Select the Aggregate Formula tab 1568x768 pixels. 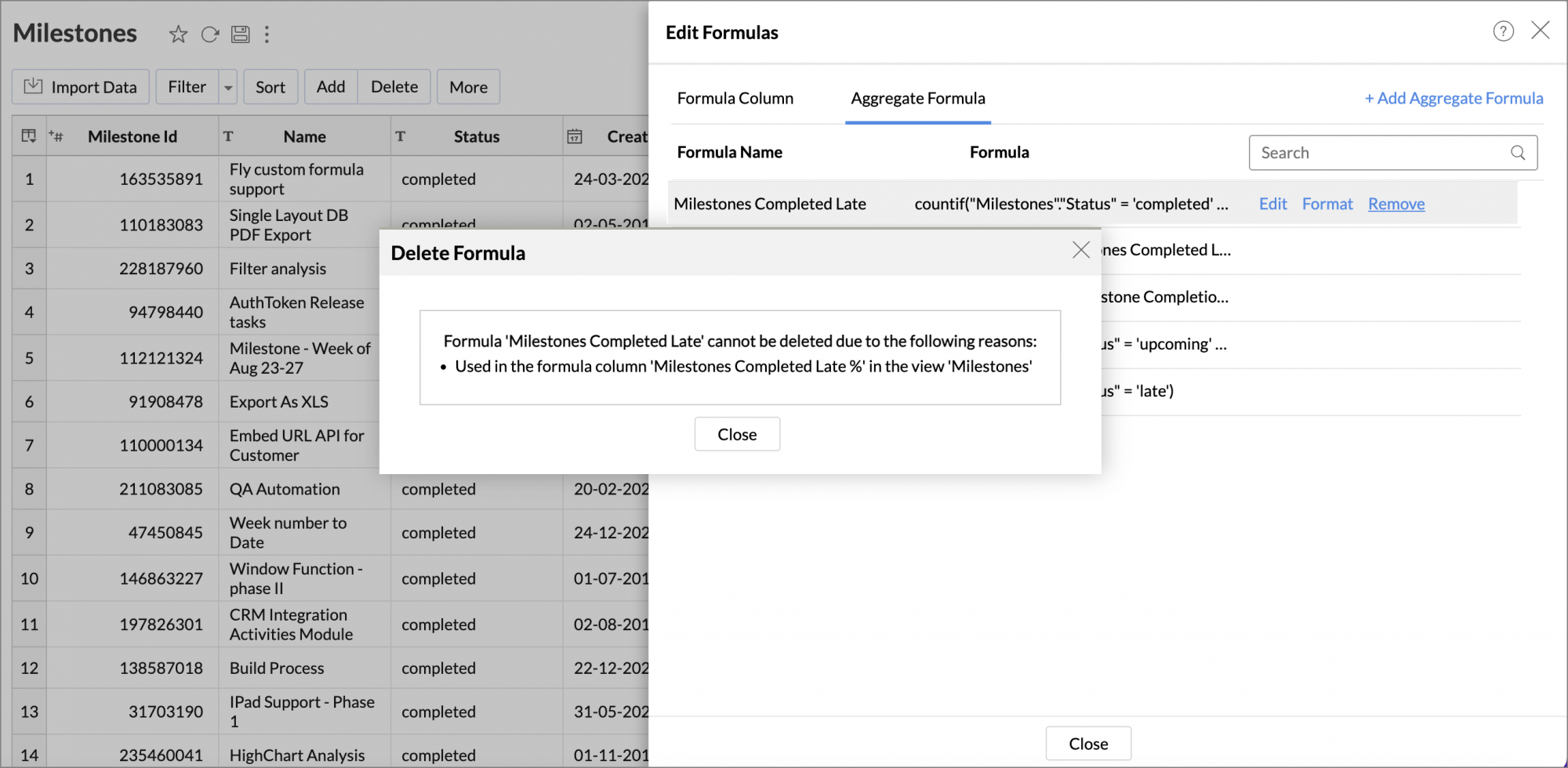coord(917,98)
